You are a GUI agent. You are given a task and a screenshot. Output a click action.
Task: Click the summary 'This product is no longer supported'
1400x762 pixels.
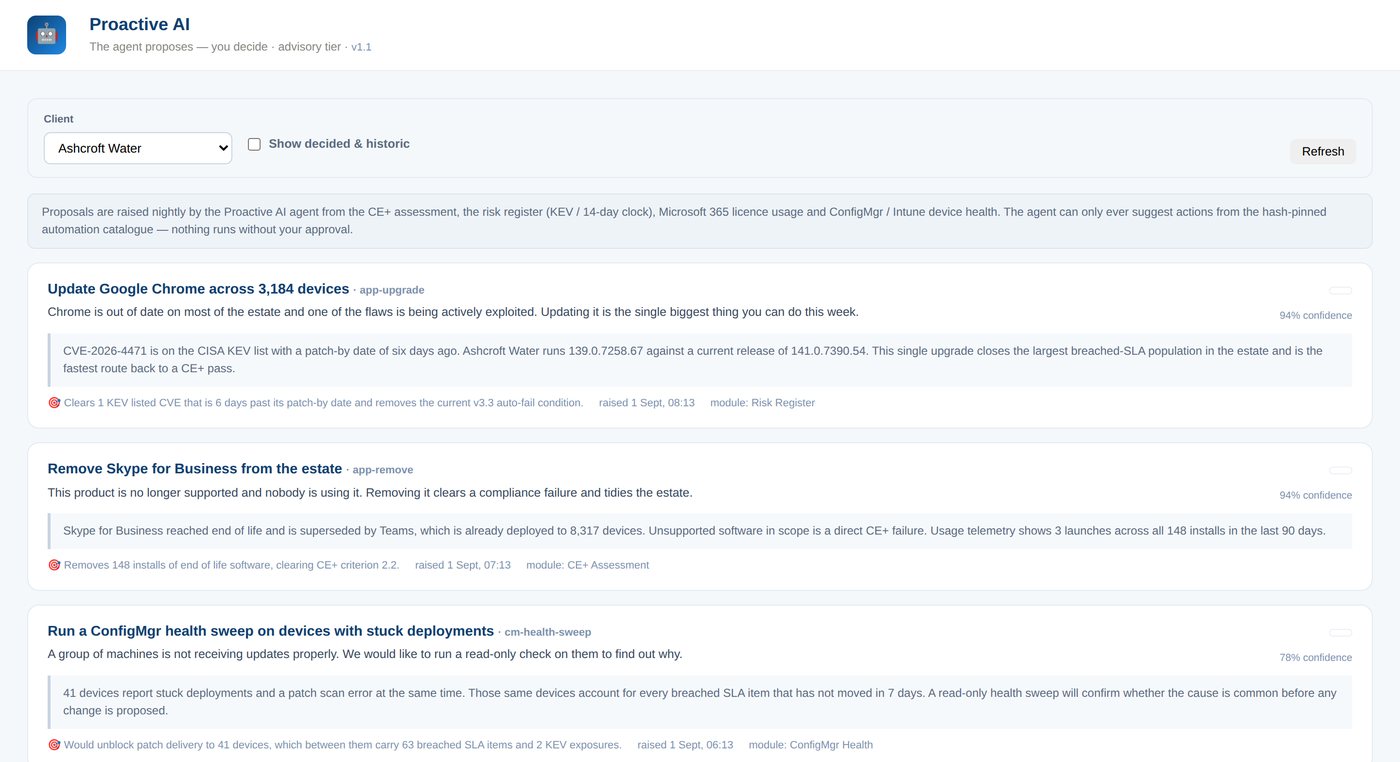coord(370,493)
